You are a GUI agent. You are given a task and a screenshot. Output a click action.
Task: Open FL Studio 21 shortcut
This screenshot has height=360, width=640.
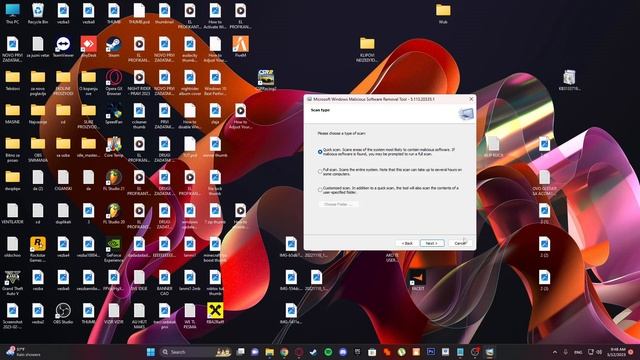(114, 181)
